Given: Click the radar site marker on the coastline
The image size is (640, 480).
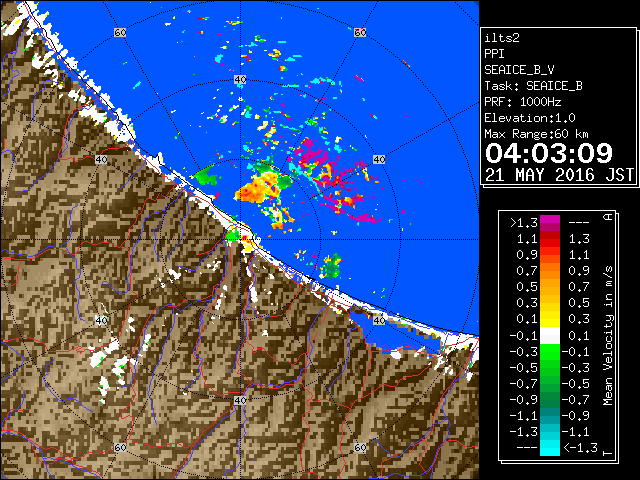Looking at the screenshot, I should coord(244,238).
